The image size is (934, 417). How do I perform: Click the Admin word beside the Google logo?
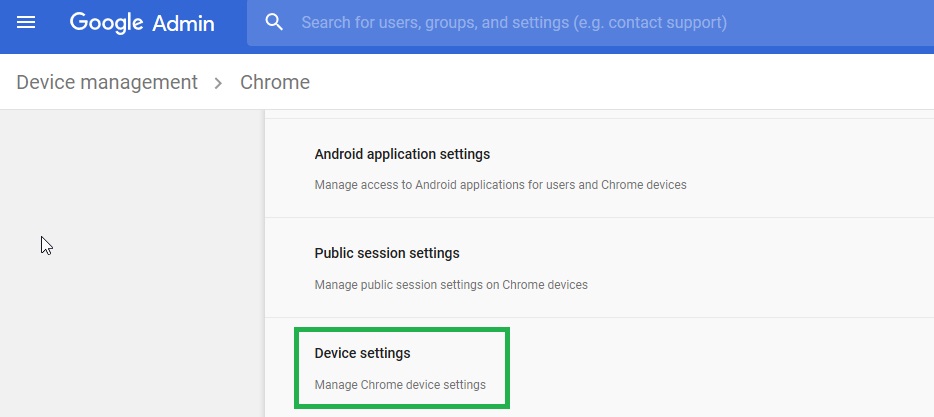[x=183, y=23]
